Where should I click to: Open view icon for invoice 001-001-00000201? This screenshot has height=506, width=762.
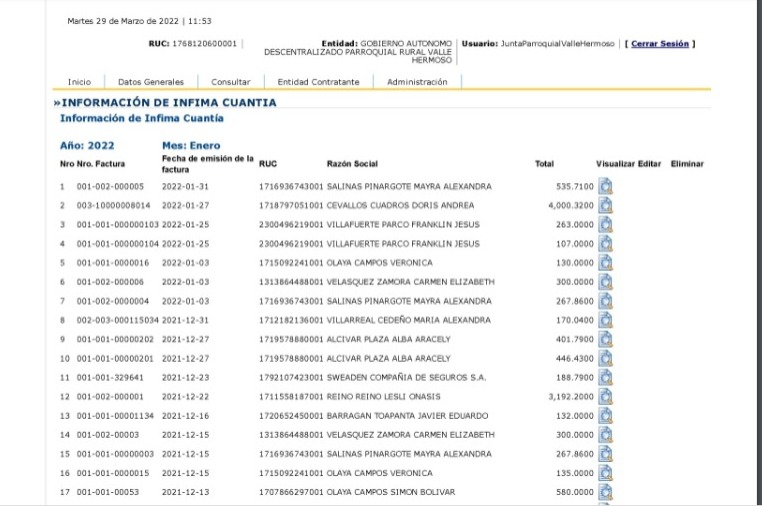pyautogui.click(x=605, y=358)
